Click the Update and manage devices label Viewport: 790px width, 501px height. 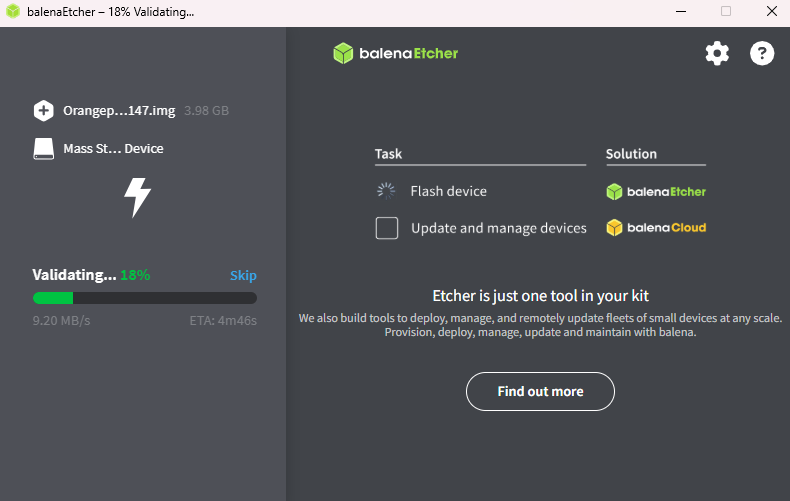coord(498,228)
